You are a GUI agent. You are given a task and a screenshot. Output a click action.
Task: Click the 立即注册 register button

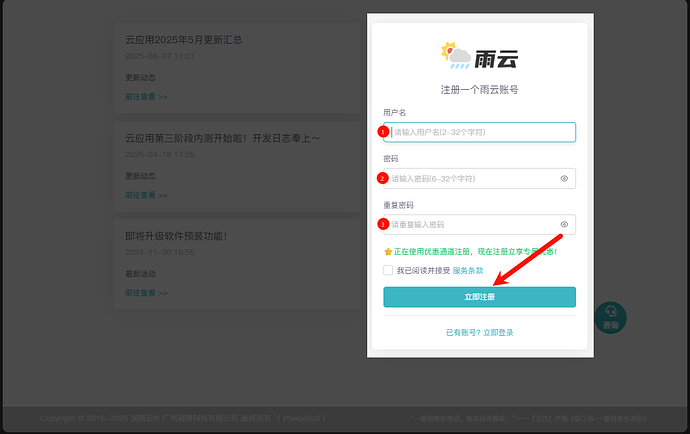pyautogui.click(x=479, y=297)
